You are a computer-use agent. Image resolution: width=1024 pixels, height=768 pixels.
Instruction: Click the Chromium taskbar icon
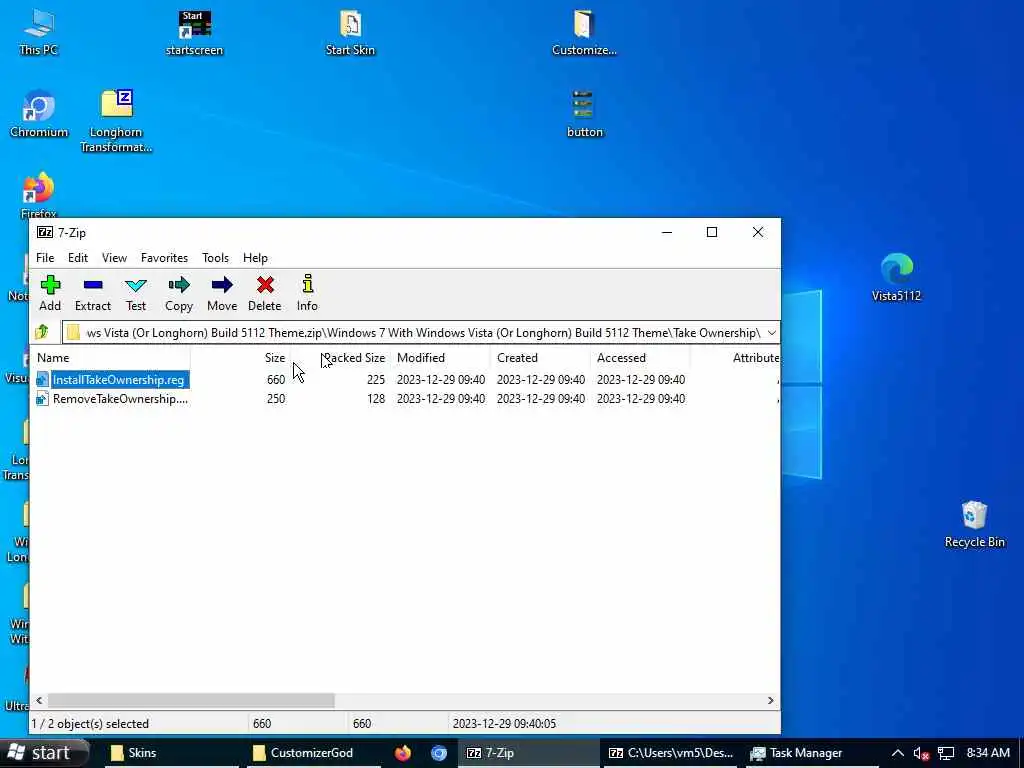(439, 753)
